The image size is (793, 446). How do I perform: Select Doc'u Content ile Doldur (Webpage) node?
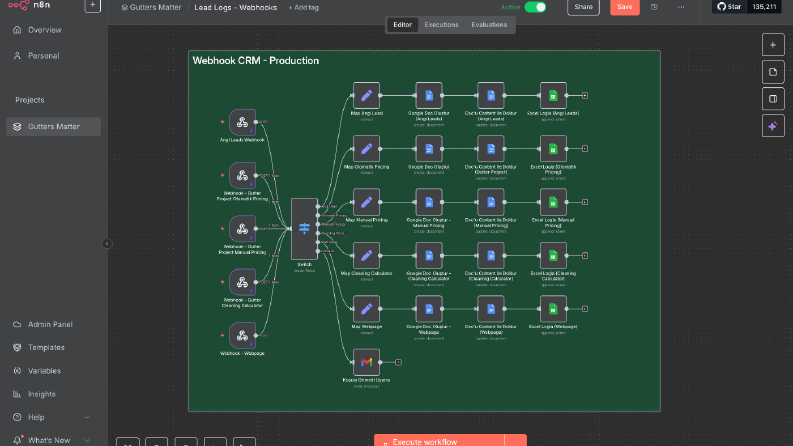coord(491,309)
